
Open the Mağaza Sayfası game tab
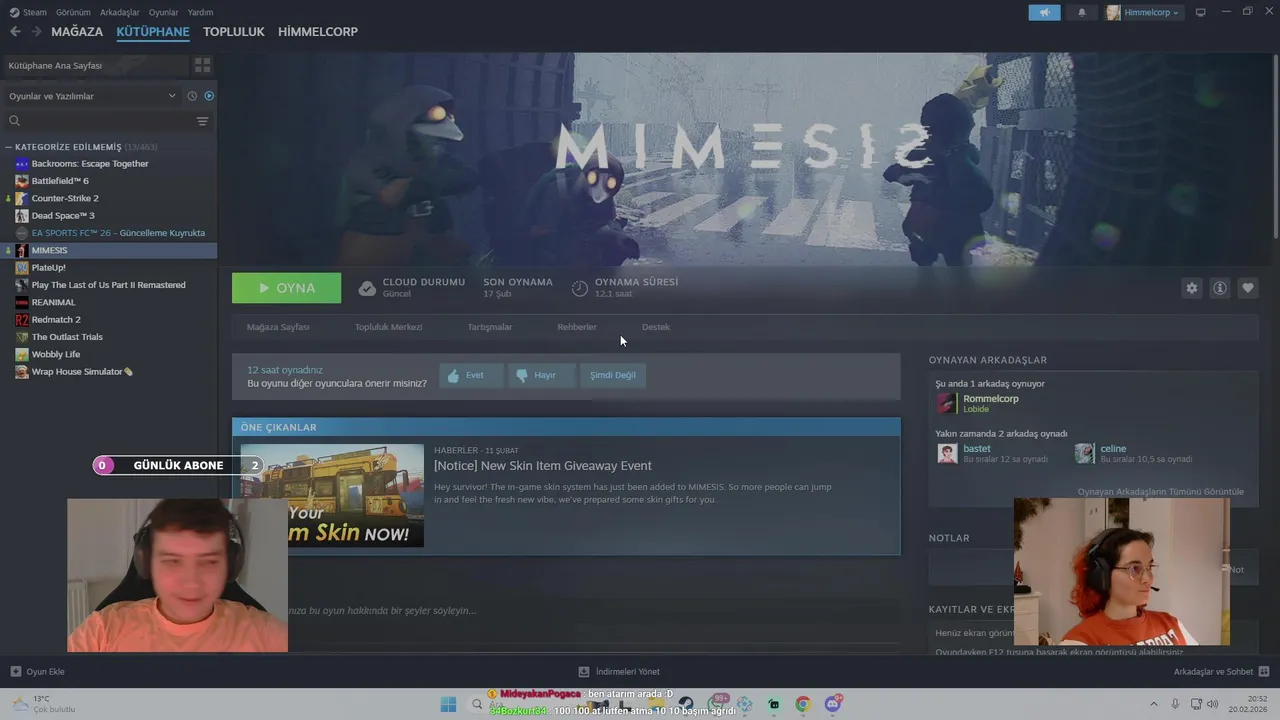coord(278,327)
